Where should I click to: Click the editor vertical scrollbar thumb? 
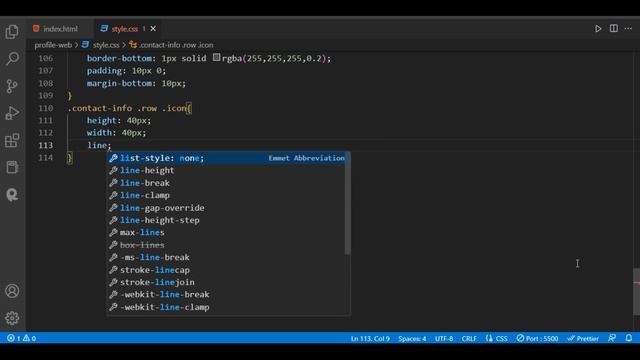636,291
